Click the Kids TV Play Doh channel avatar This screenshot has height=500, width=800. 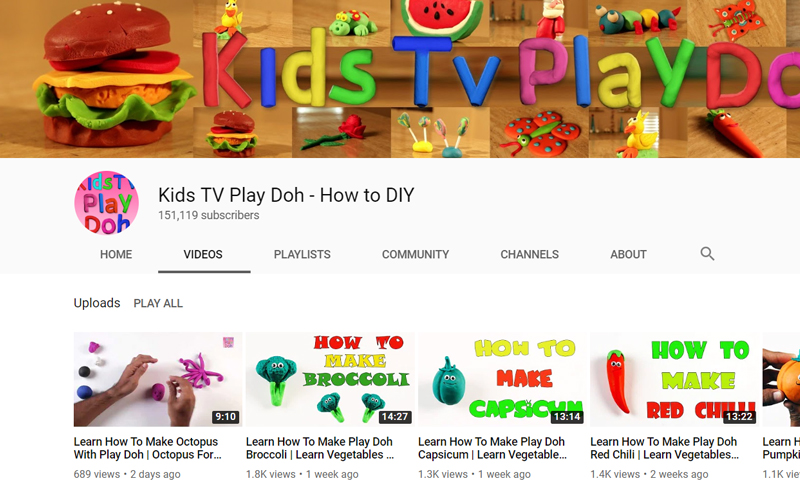[x=107, y=203]
